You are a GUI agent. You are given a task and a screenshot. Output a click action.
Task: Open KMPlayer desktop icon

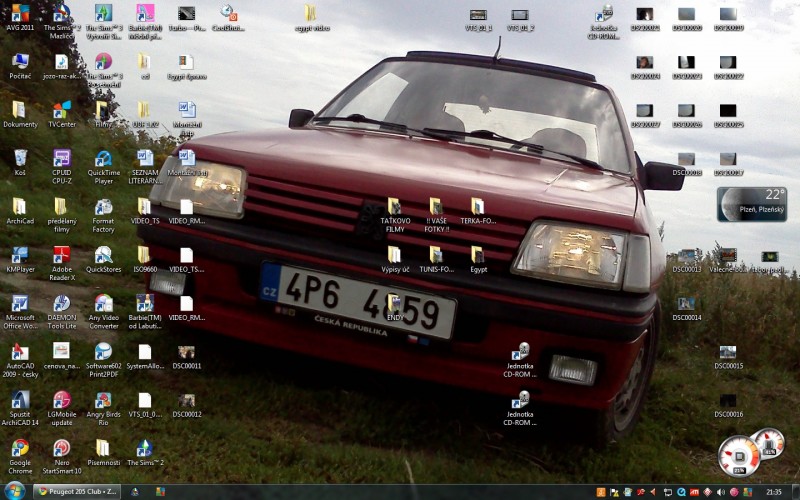coord(20,255)
